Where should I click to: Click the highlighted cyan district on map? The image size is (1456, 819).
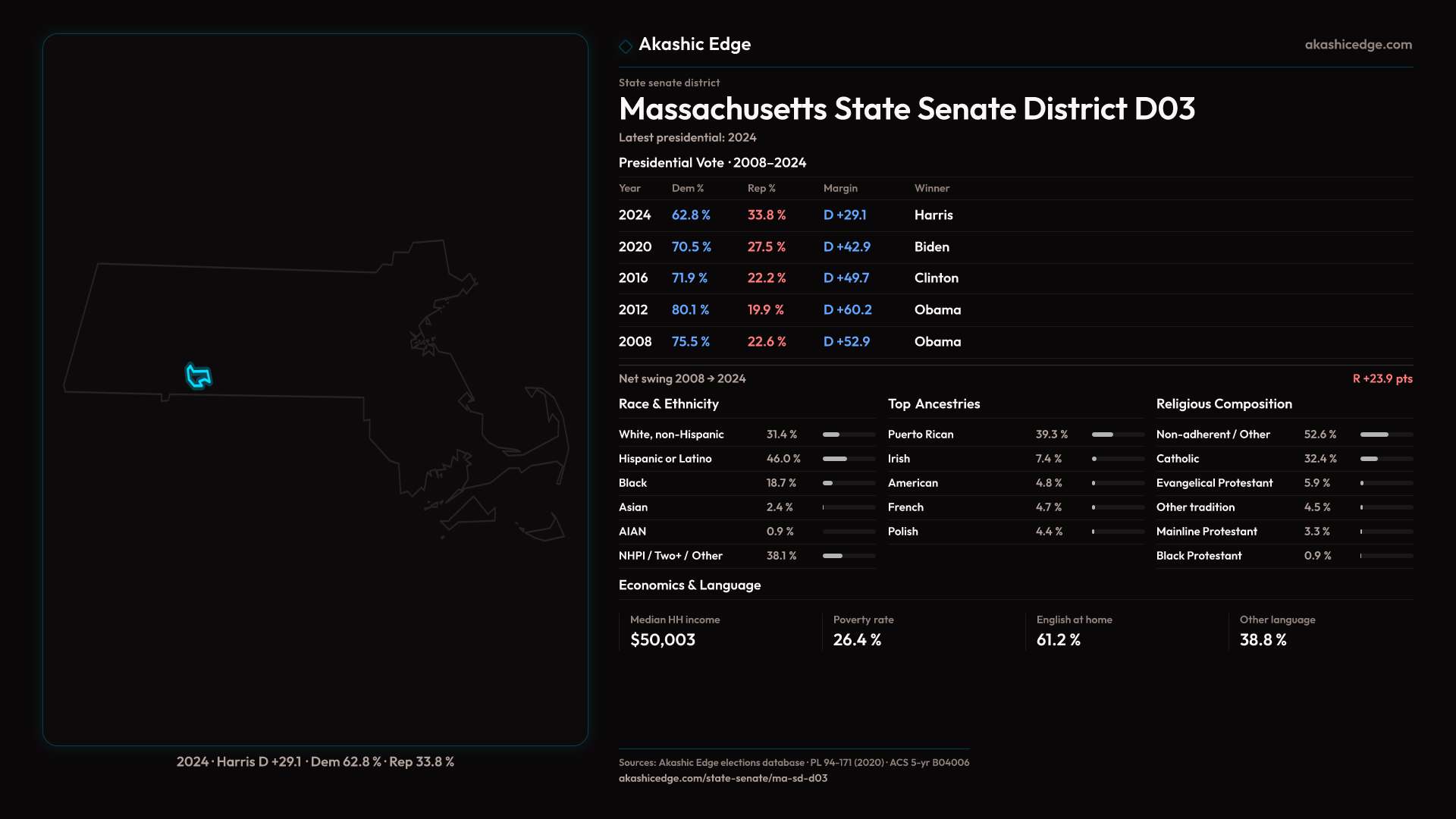point(199,375)
